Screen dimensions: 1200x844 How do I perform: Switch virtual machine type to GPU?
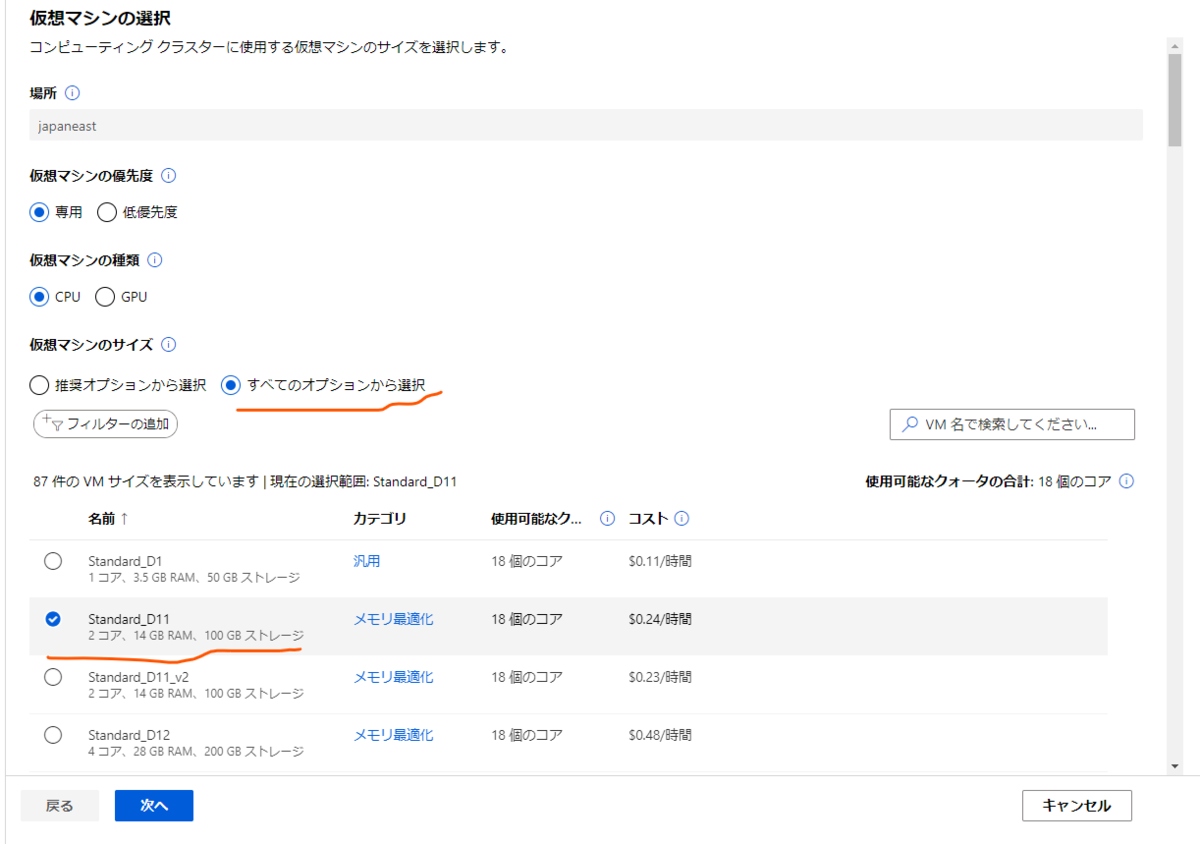coord(105,296)
